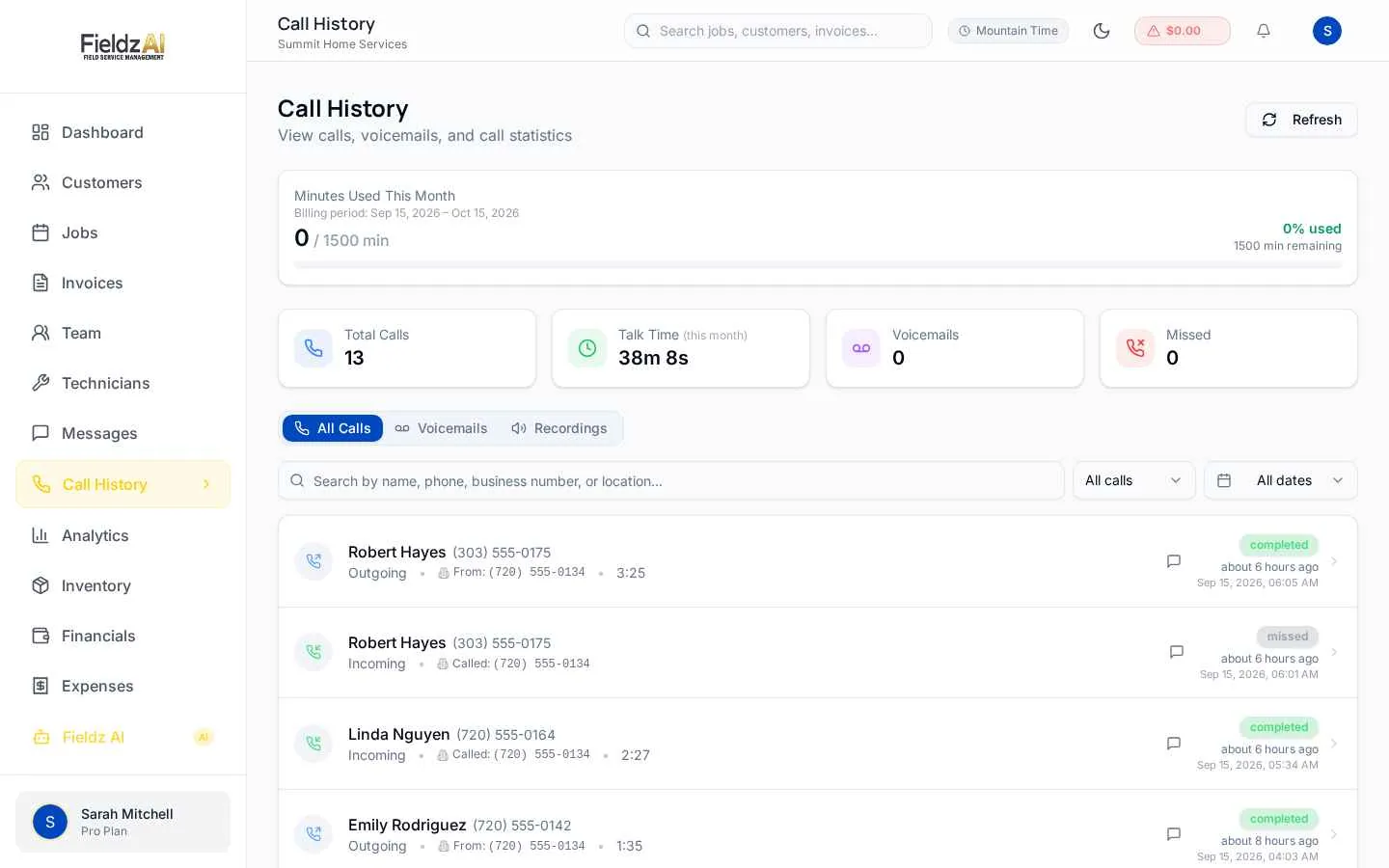Screen dimensions: 1389x868
Task: Click the Missed calls card icon
Action: point(1135,348)
